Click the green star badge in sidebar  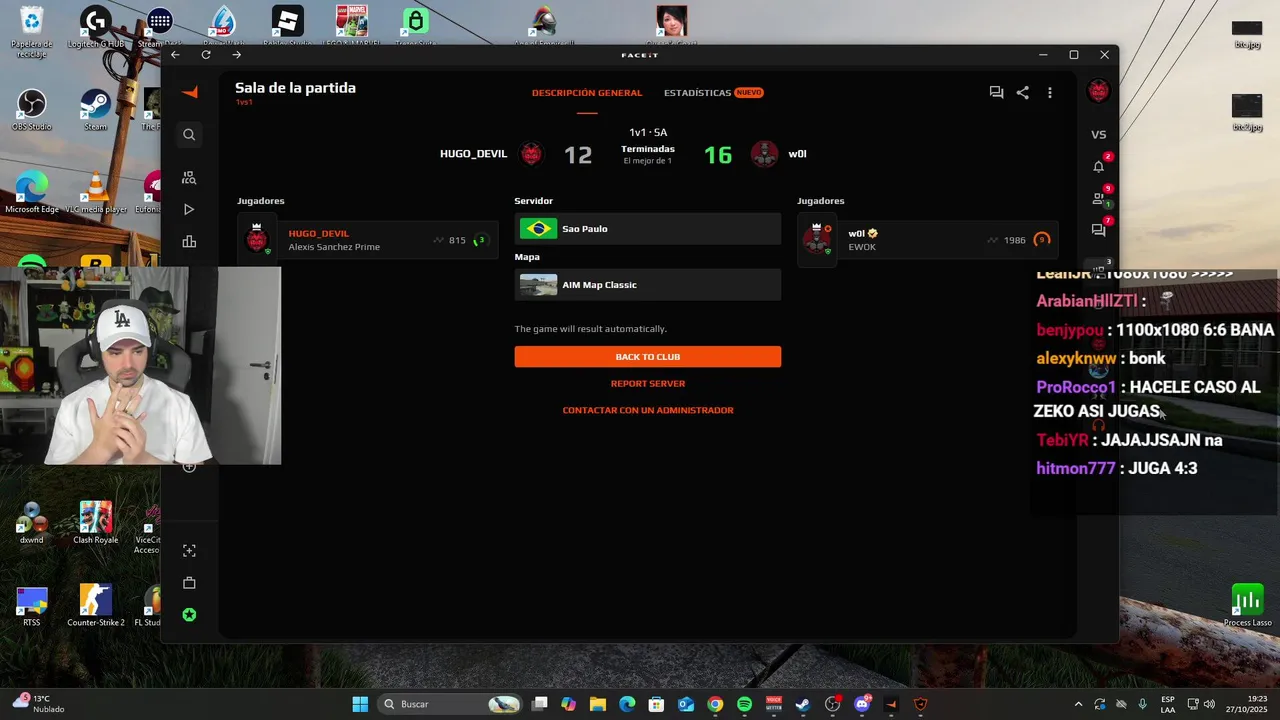pos(189,615)
